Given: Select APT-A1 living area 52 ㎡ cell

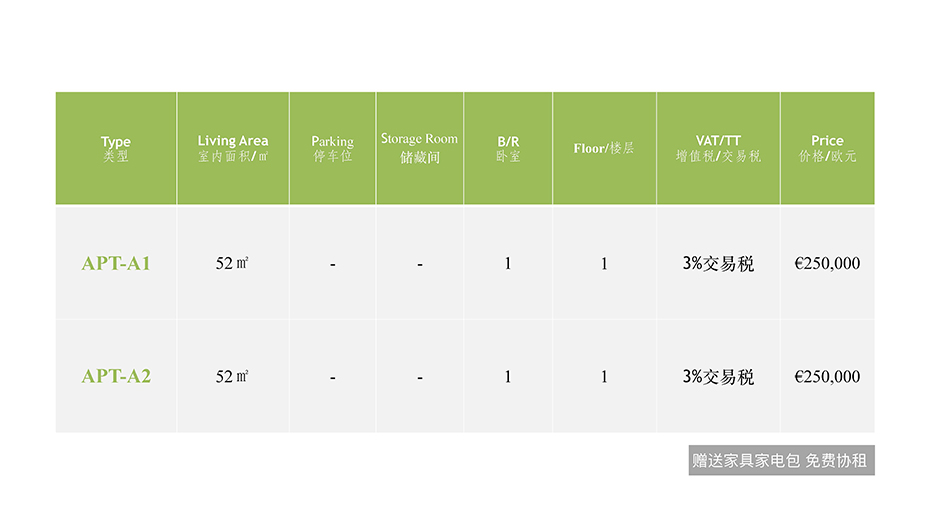Looking at the screenshot, I should pyautogui.click(x=232, y=263).
